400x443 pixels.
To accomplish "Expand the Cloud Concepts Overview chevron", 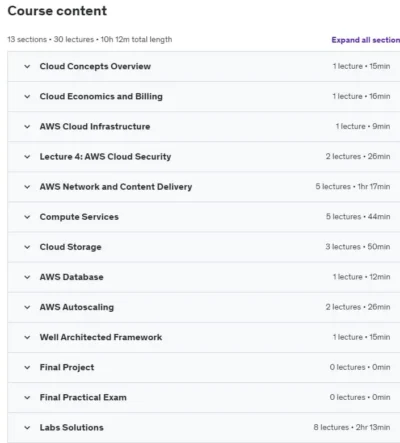I will coord(27,66).
